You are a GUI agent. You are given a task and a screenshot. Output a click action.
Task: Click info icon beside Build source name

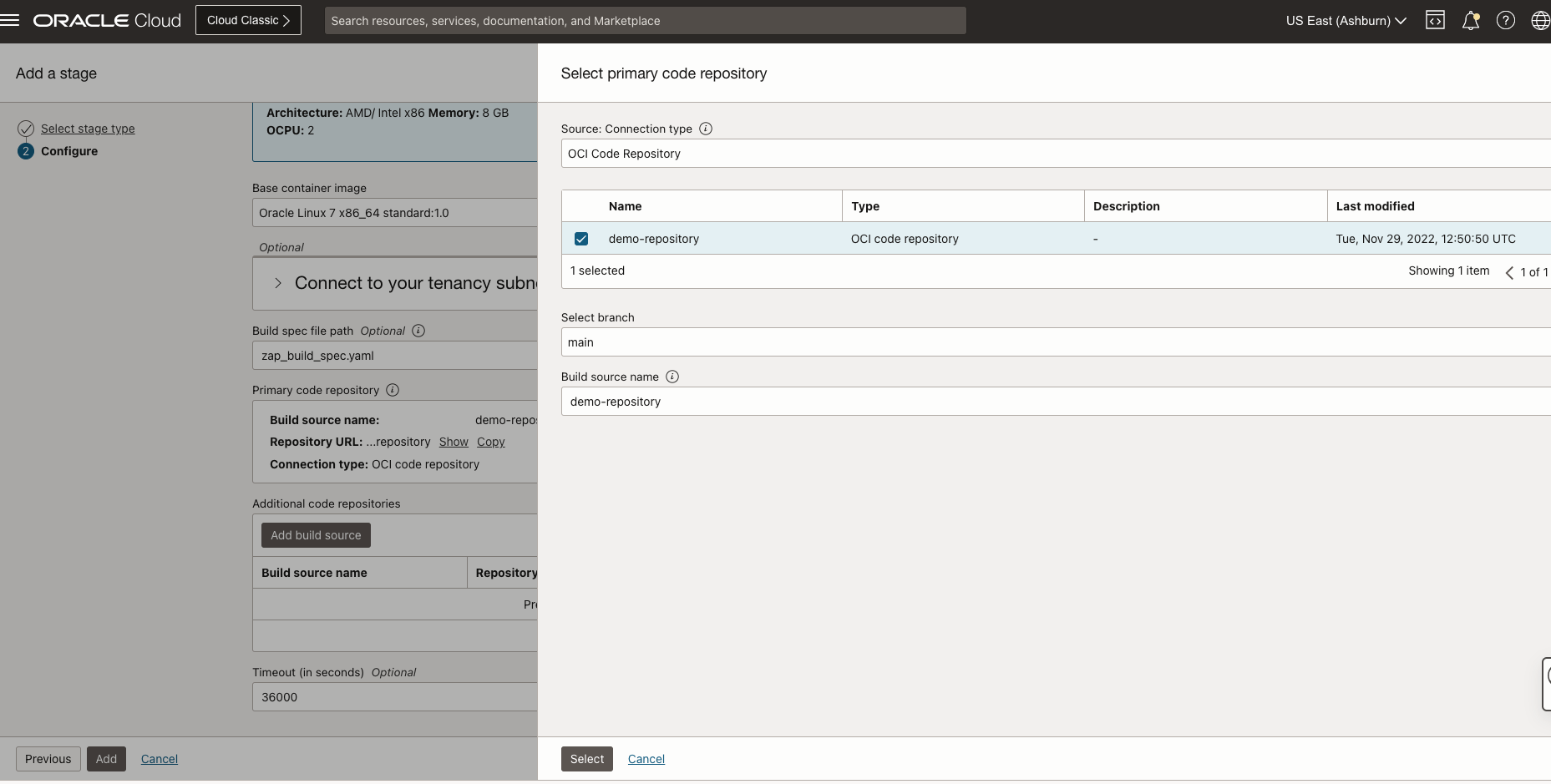pyautogui.click(x=672, y=377)
